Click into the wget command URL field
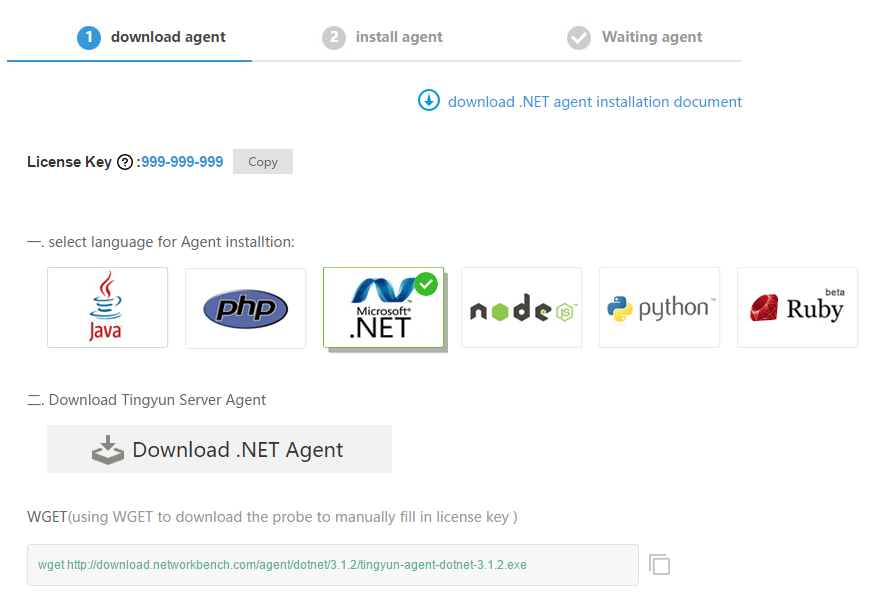869x610 pixels. pyautogui.click(x=332, y=565)
